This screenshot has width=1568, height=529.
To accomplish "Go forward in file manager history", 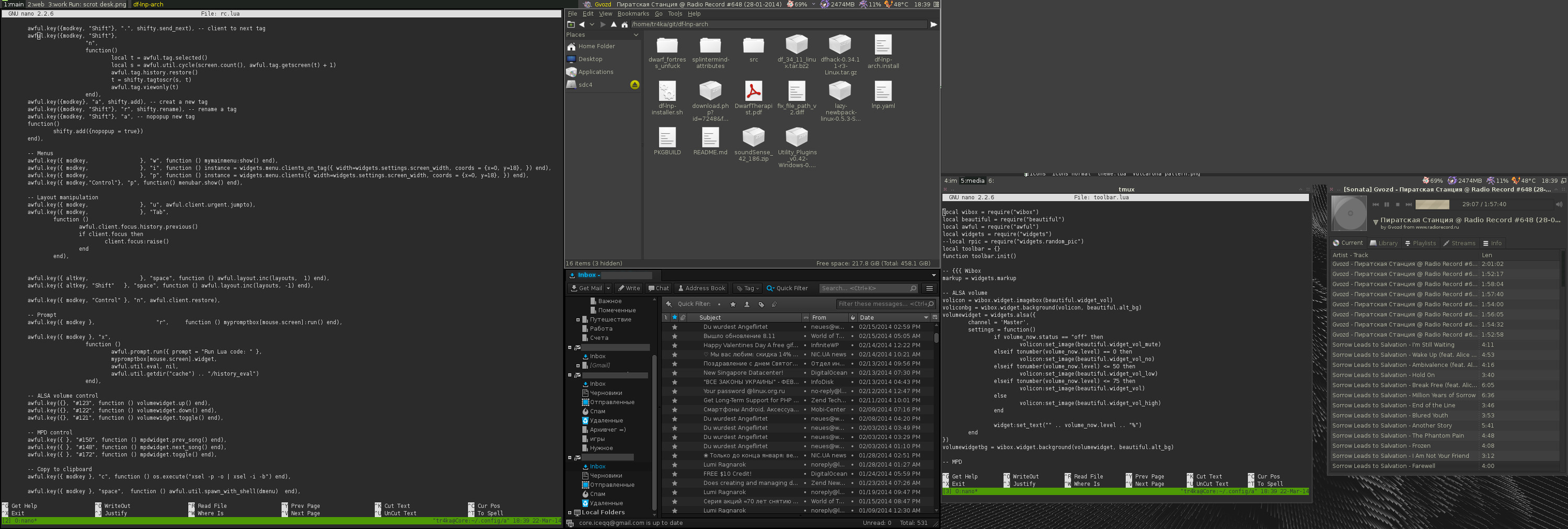I will pyautogui.click(x=603, y=25).
